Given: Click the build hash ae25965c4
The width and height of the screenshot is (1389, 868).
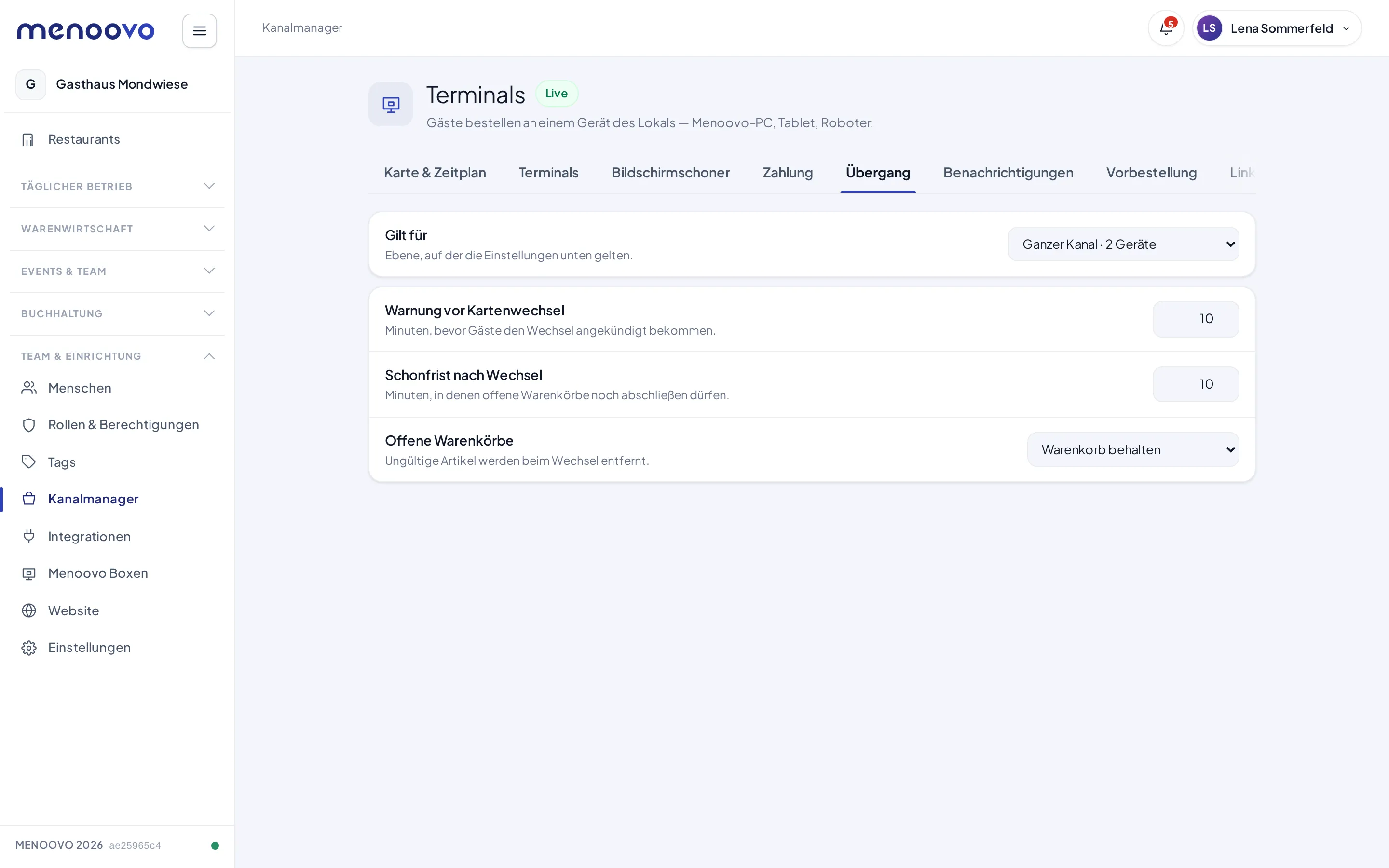Looking at the screenshot, I should pyautogui.click(x=135, y=846).
